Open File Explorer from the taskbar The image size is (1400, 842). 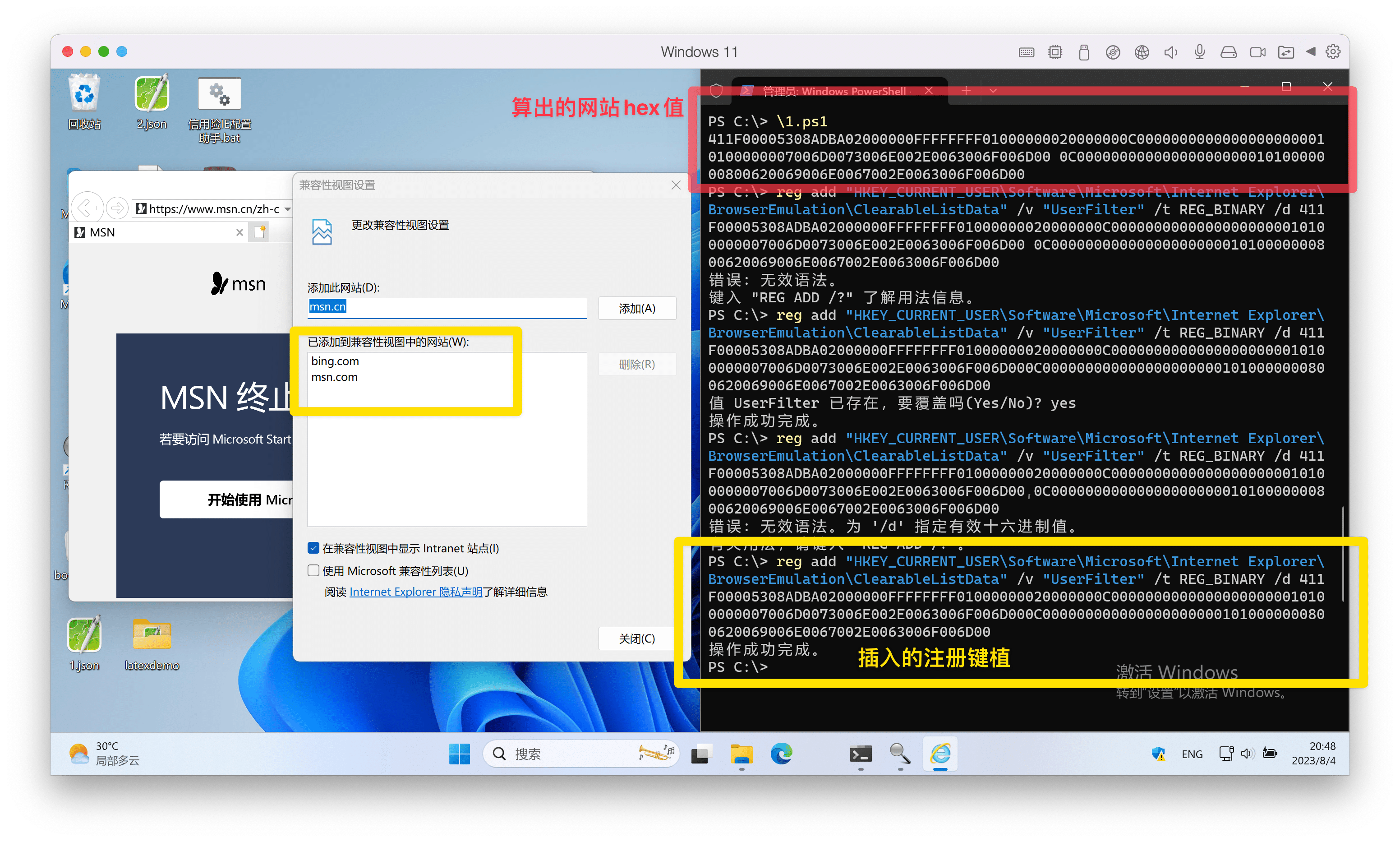741,754
